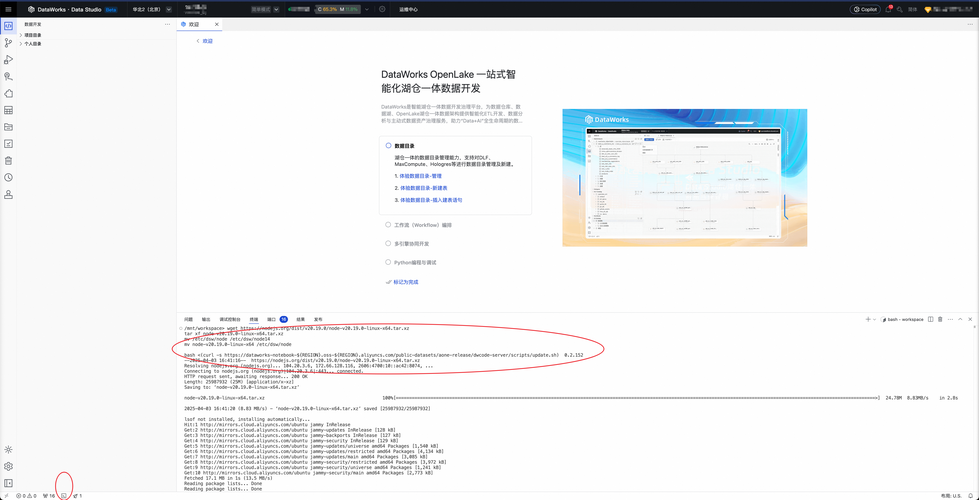Screen dimensions: 979x500
Task: Click the Copilot button
Action: coord(865,9)
